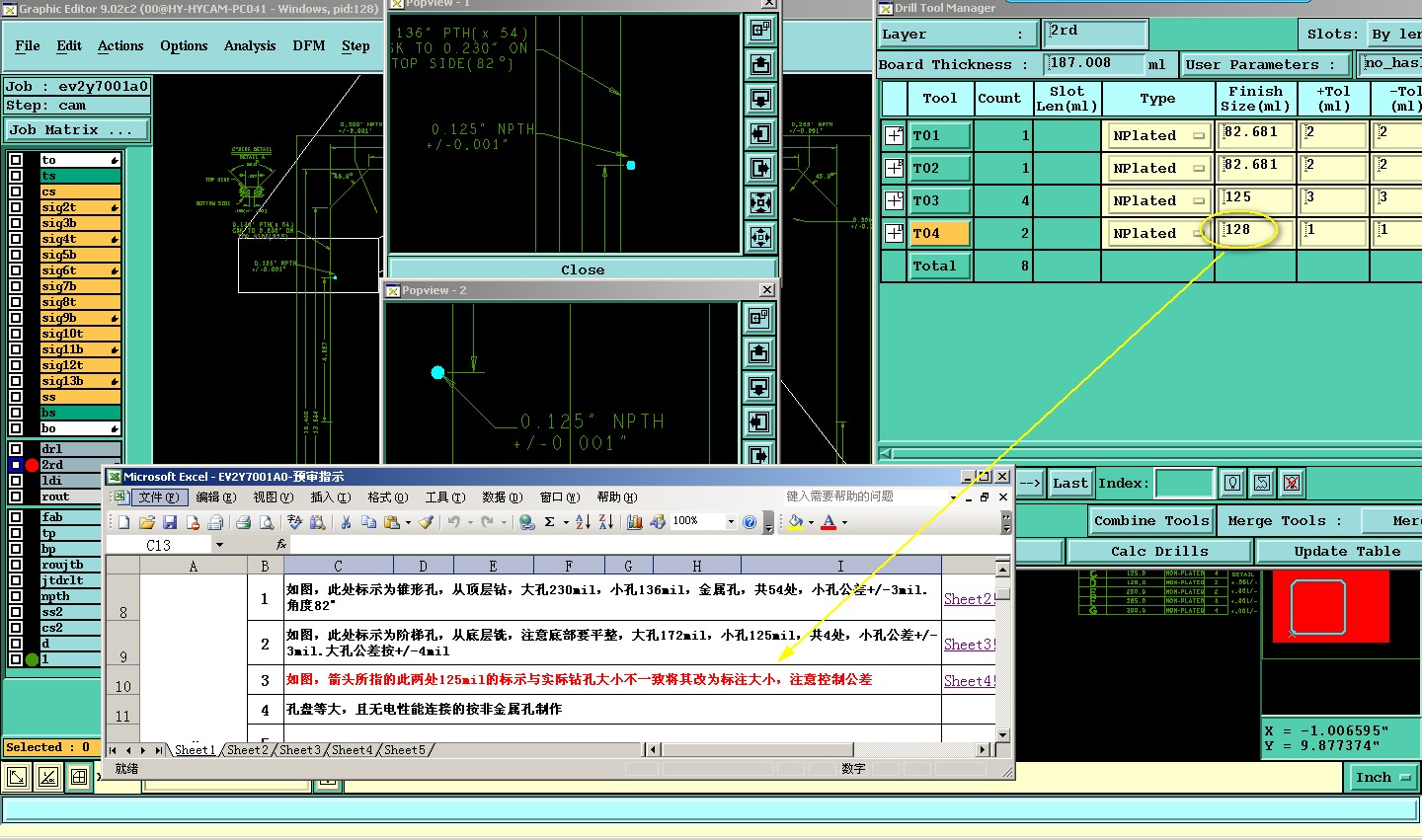Click Chart Wizard icon in Excel
Screen dimensions: 1422x840
pyautogui.click(x=634, y=522)
